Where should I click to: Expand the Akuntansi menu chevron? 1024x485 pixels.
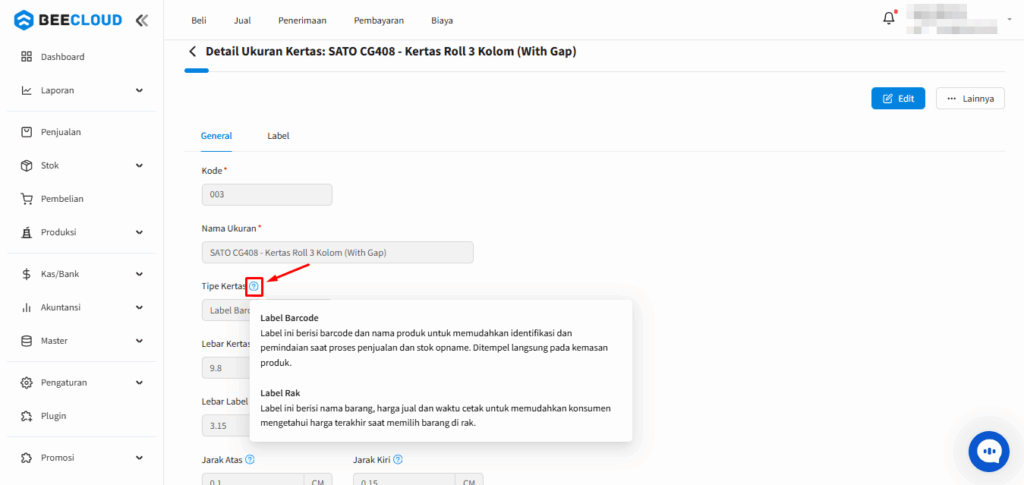139,307
